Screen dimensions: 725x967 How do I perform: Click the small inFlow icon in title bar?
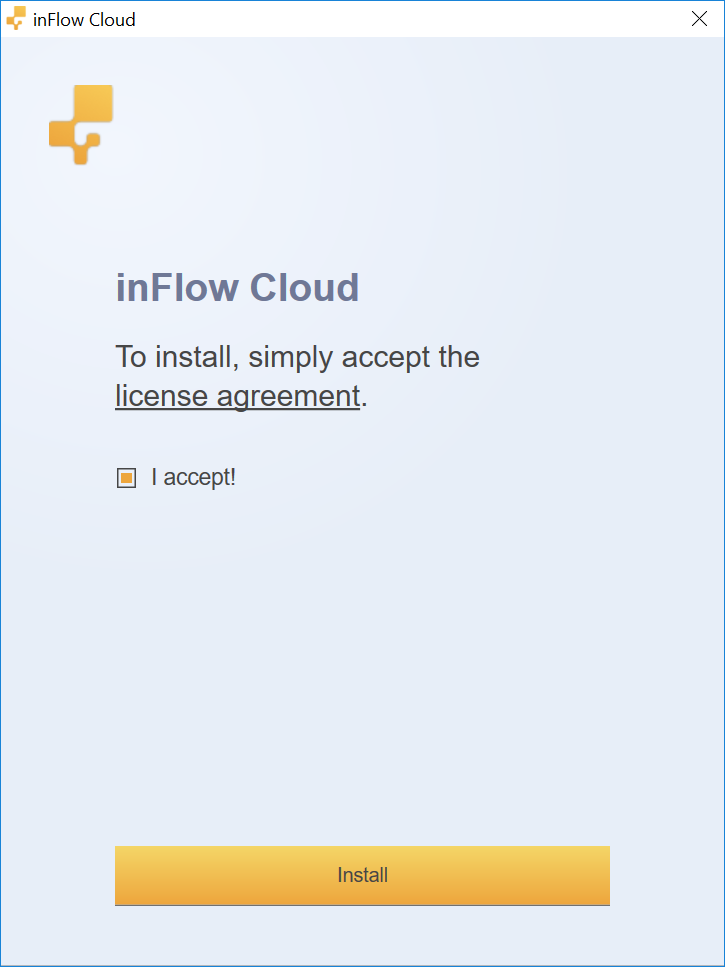point(16,19)
